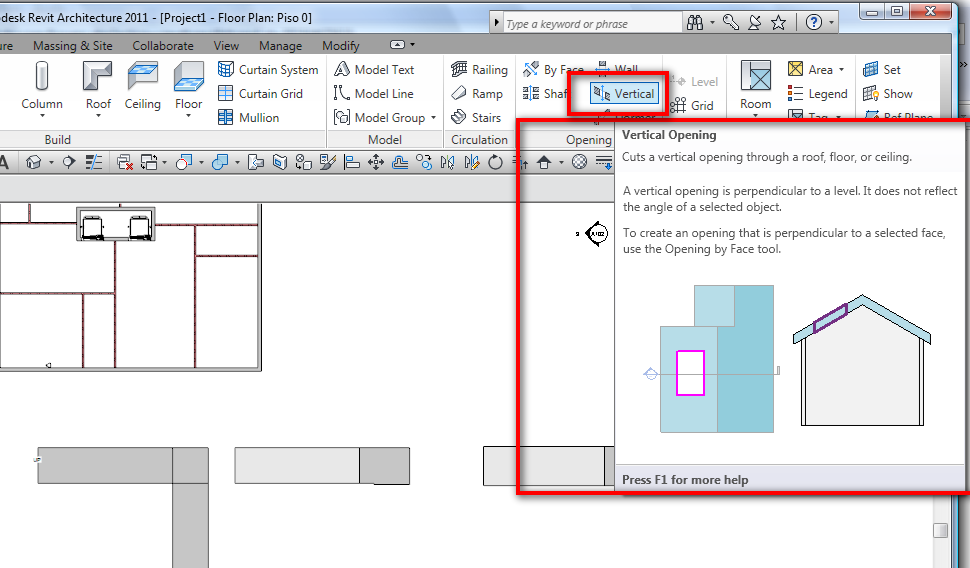Click the Show work plane tool

coord(888,93)
